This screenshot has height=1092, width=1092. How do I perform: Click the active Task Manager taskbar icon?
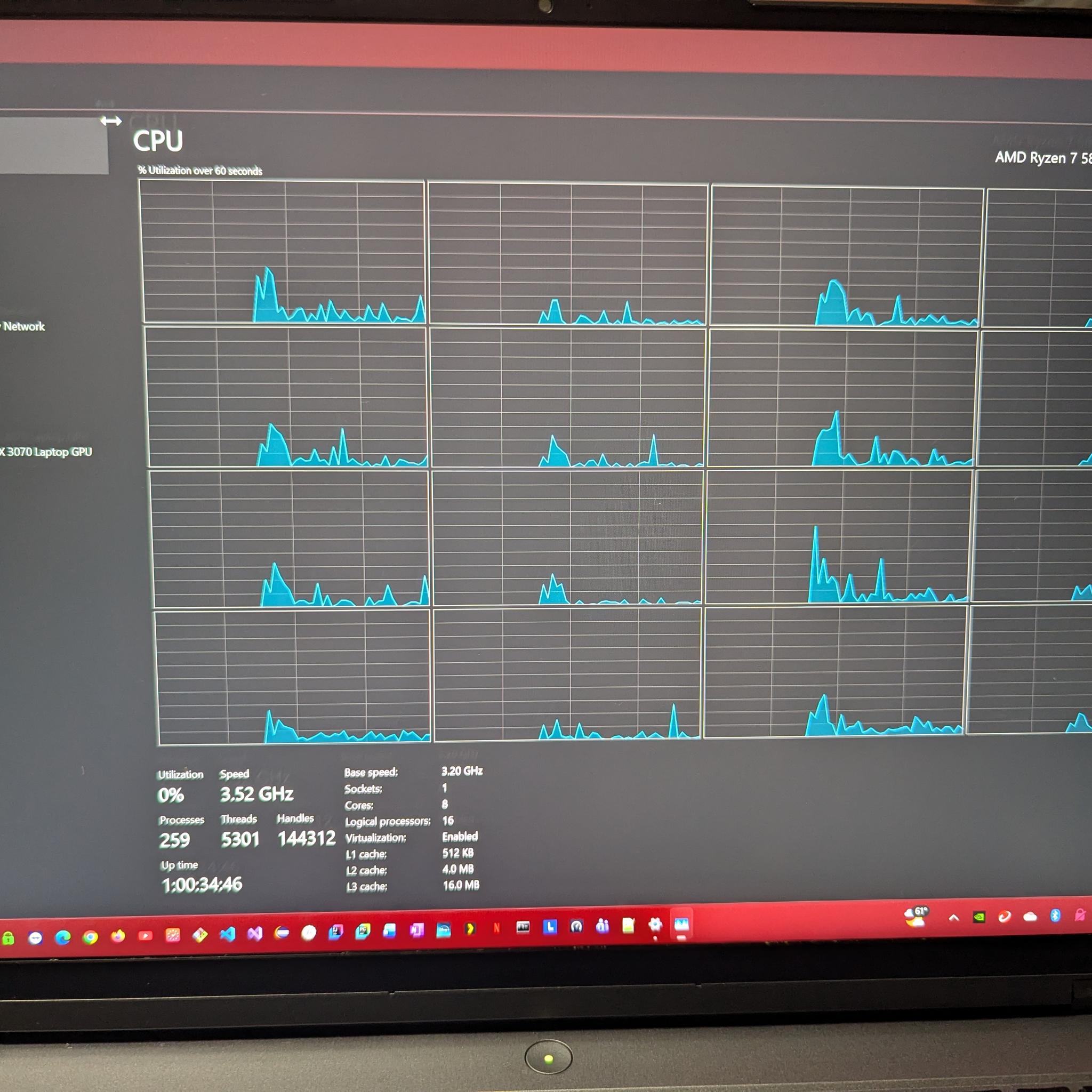(681, 924)
